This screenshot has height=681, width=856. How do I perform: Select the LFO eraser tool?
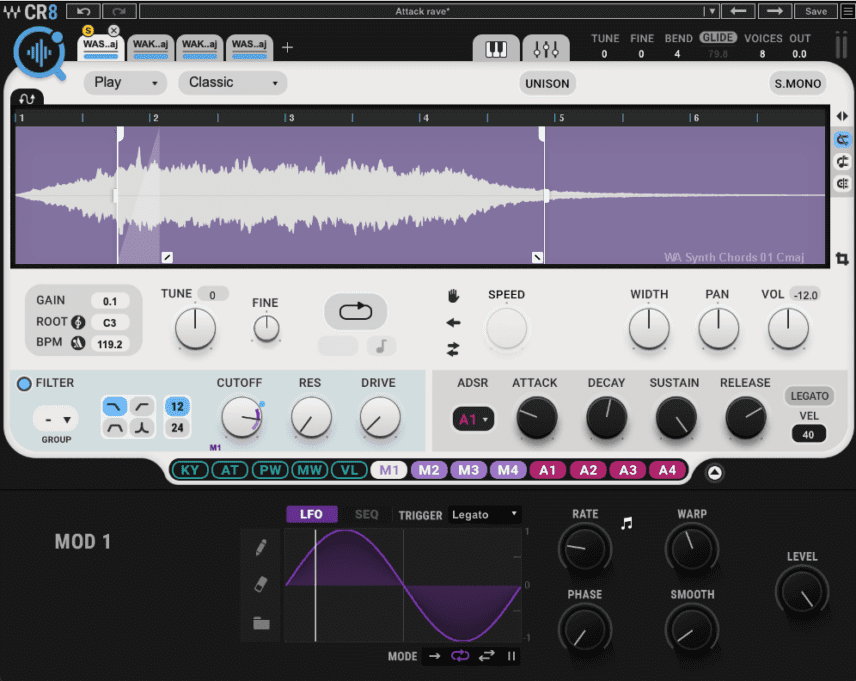261,584
